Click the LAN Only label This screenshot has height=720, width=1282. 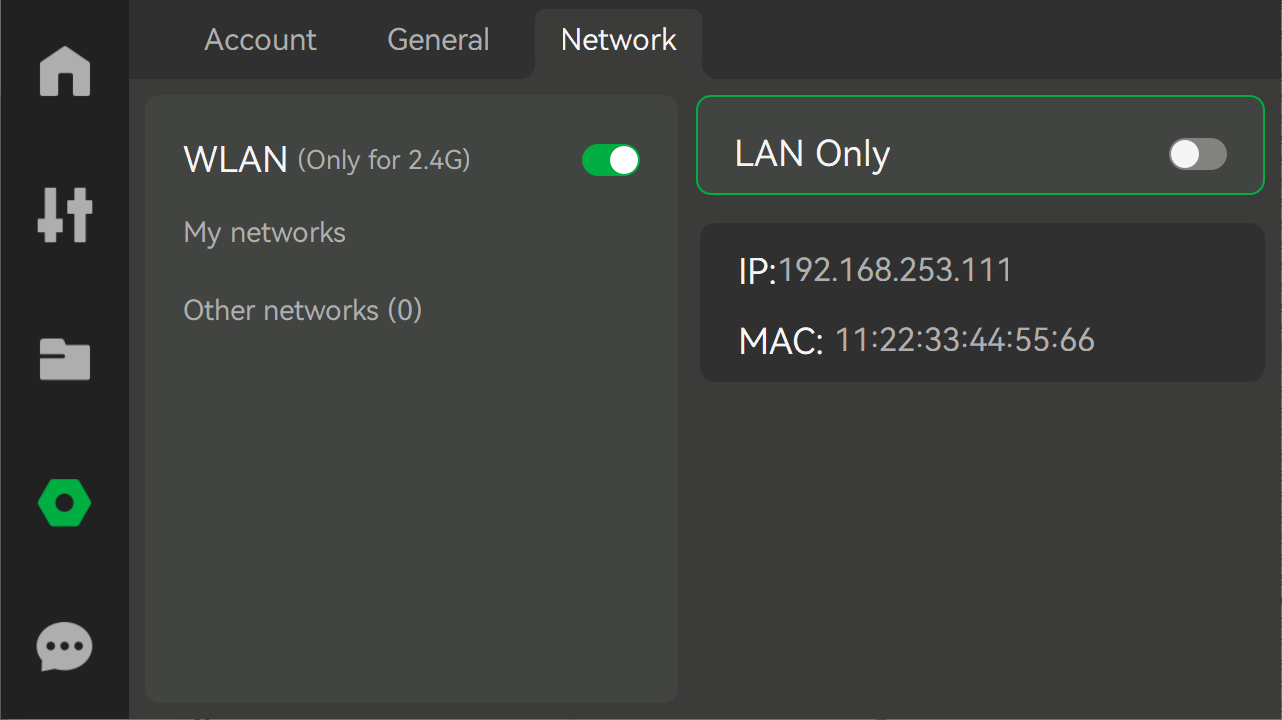(812, 154)
